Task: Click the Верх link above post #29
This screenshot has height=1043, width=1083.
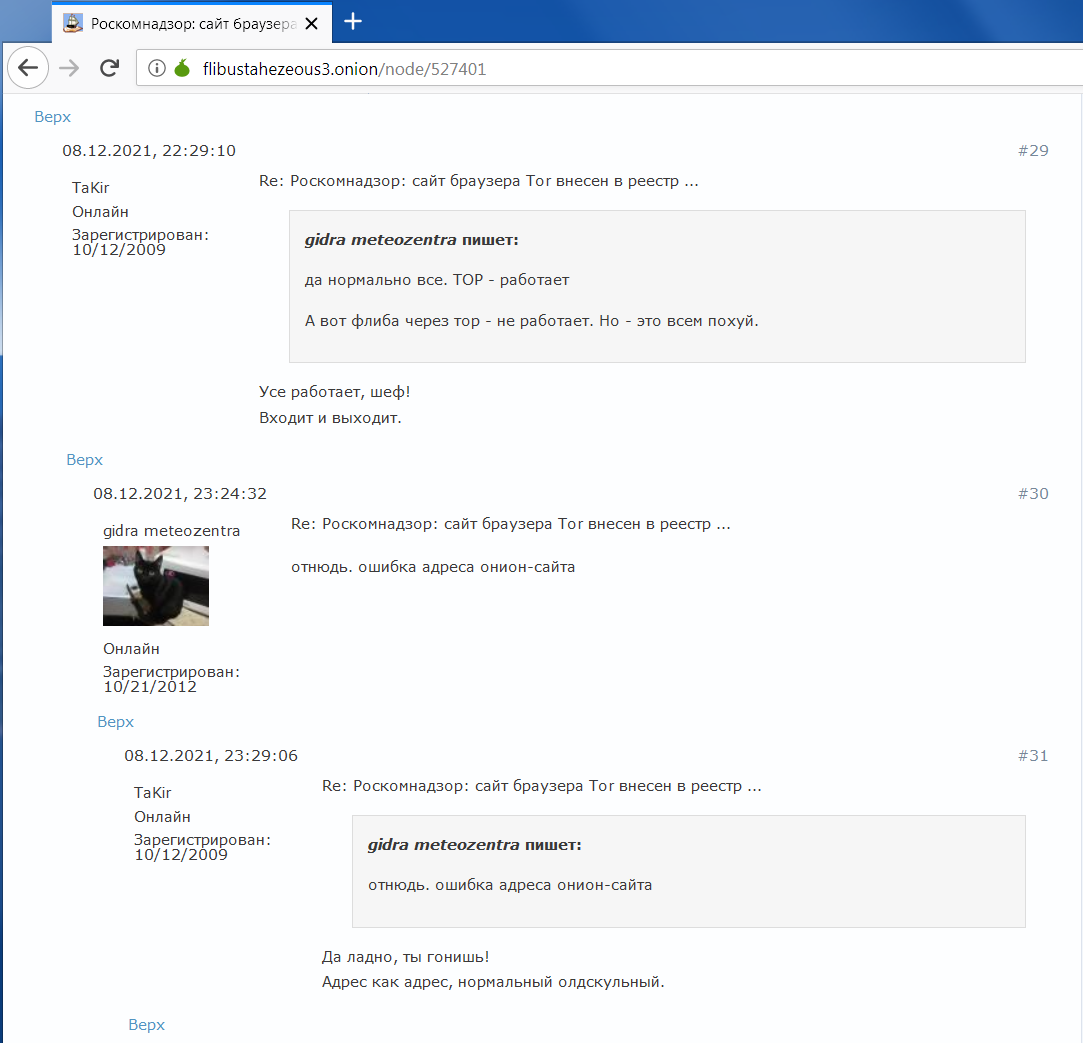Action: coord(52,117)
